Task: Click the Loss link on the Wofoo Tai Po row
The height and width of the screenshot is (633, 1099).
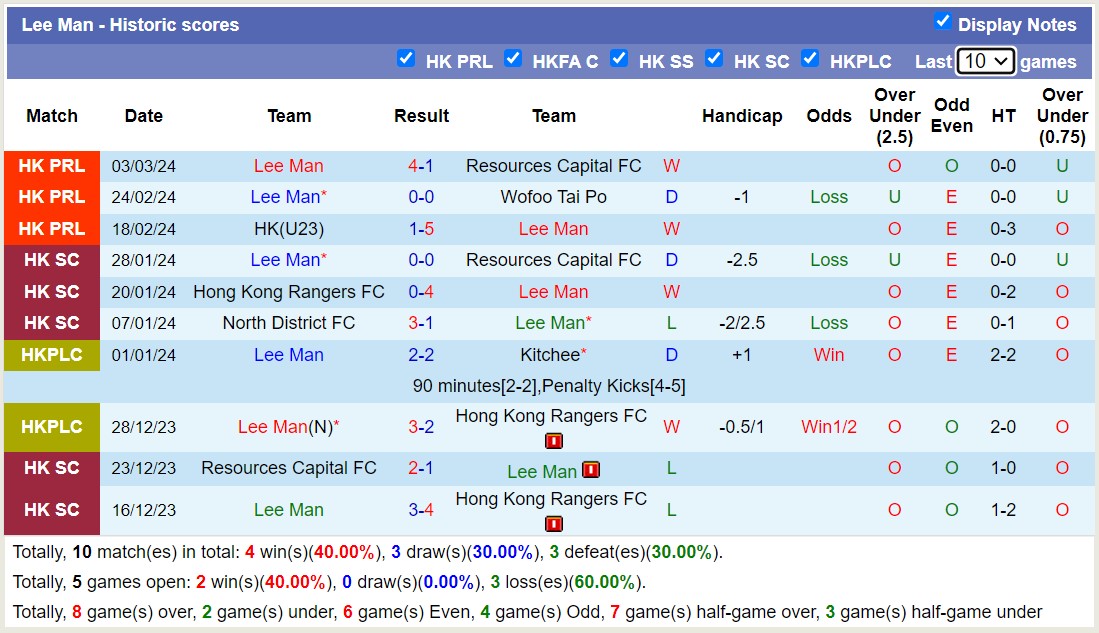Action: pyautogui.click(x=828, y=197)
